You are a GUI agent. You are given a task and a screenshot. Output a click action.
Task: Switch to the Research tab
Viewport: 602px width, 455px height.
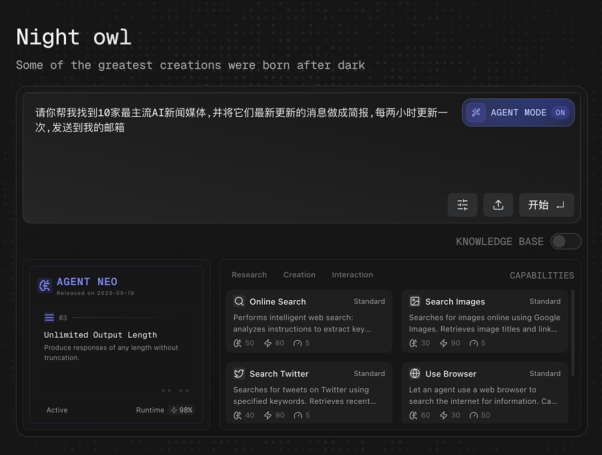coord(249,275)
